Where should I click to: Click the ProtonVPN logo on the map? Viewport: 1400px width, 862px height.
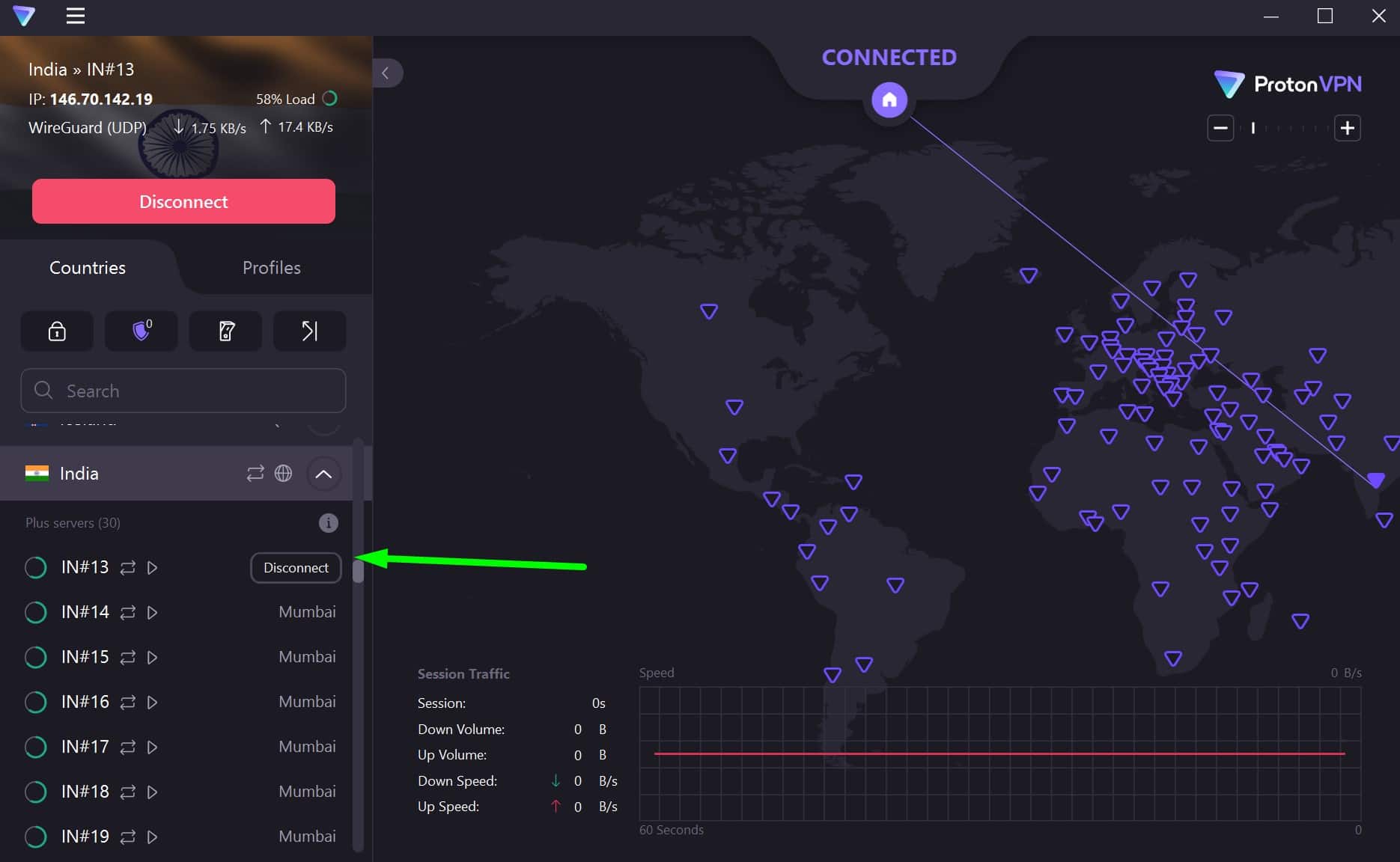pyautogui.click(x=1288, y=84)
